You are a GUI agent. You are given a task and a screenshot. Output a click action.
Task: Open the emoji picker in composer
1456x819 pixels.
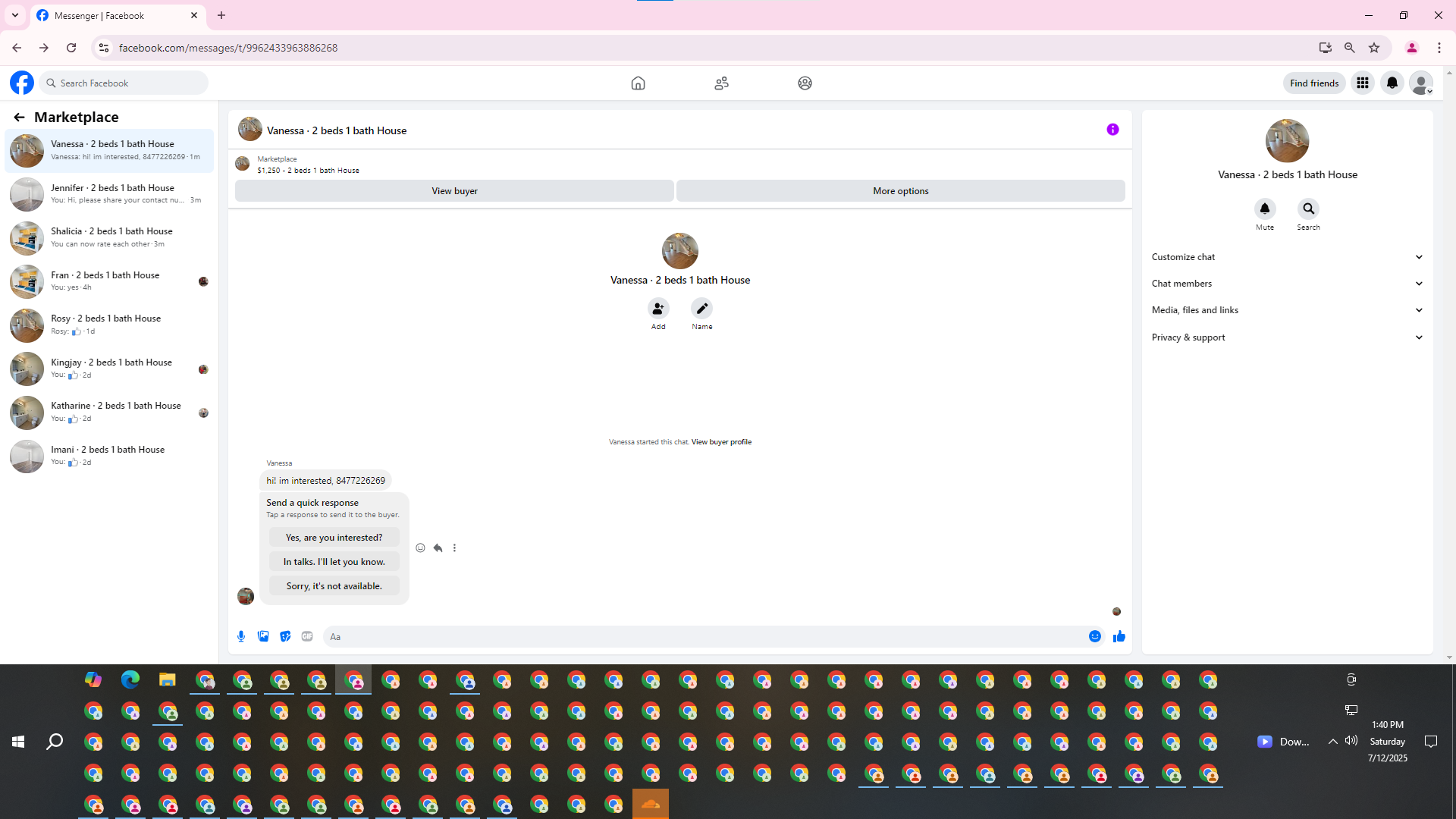click(1094, 636)
